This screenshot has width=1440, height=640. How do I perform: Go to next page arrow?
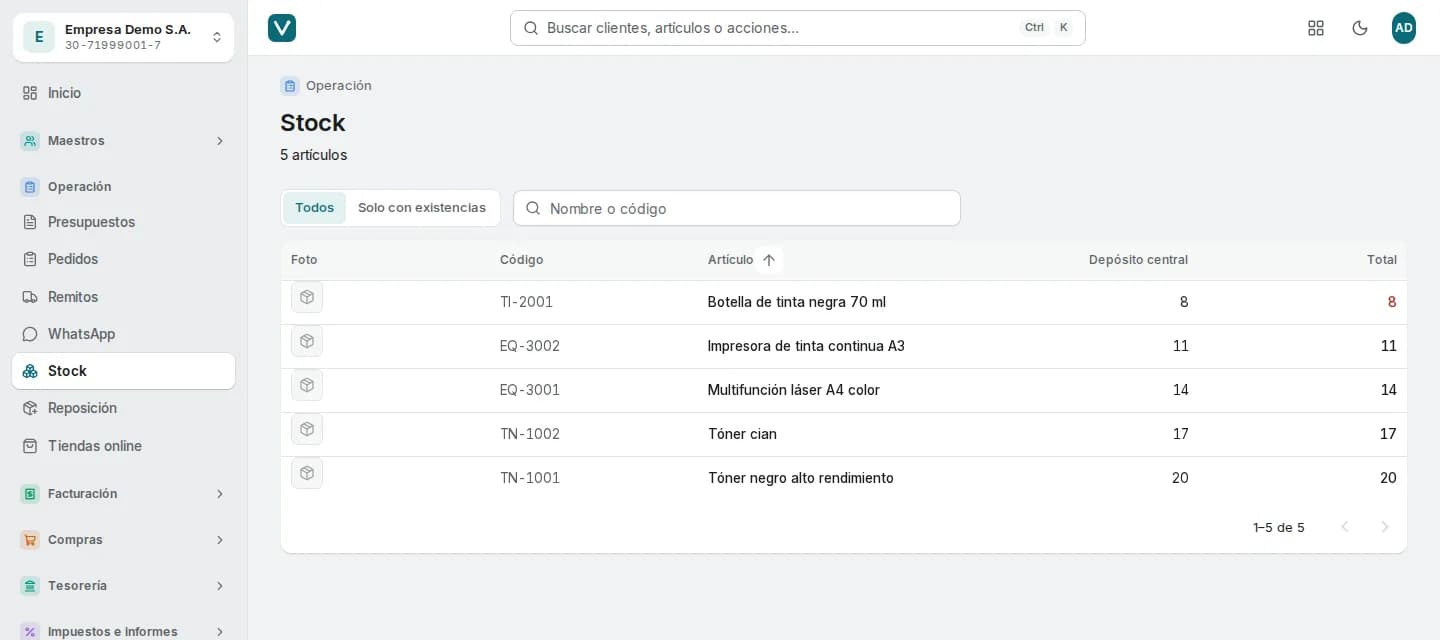pyautogui.click(x=1385, y=527)
